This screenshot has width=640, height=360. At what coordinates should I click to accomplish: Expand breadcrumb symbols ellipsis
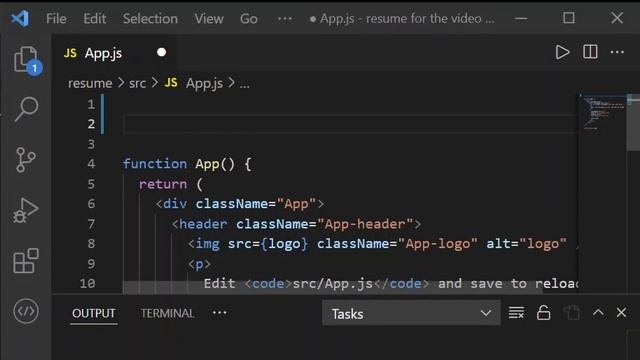tap(244, 84)
